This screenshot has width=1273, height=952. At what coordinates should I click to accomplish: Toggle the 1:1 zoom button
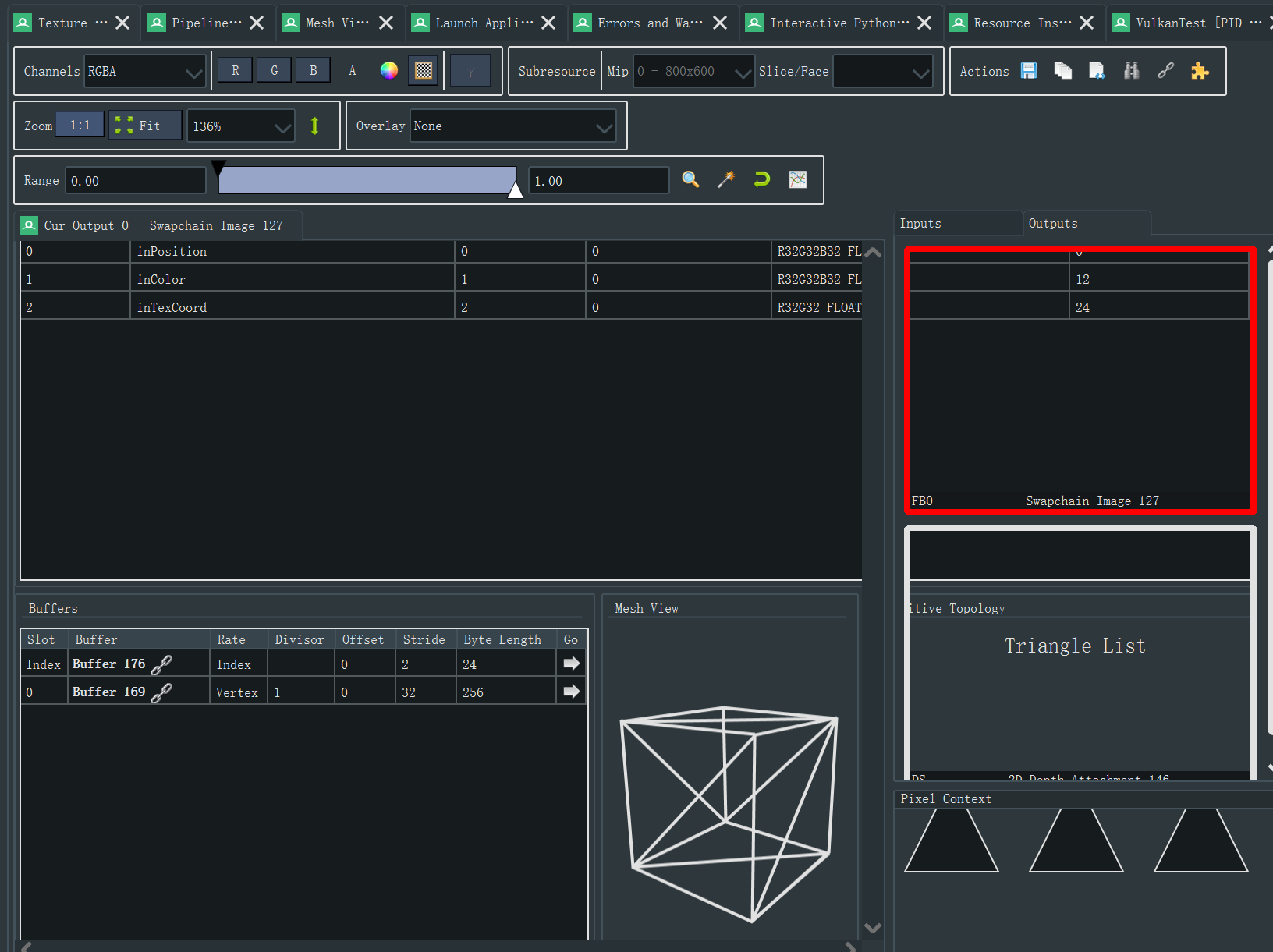click(80, 126)
